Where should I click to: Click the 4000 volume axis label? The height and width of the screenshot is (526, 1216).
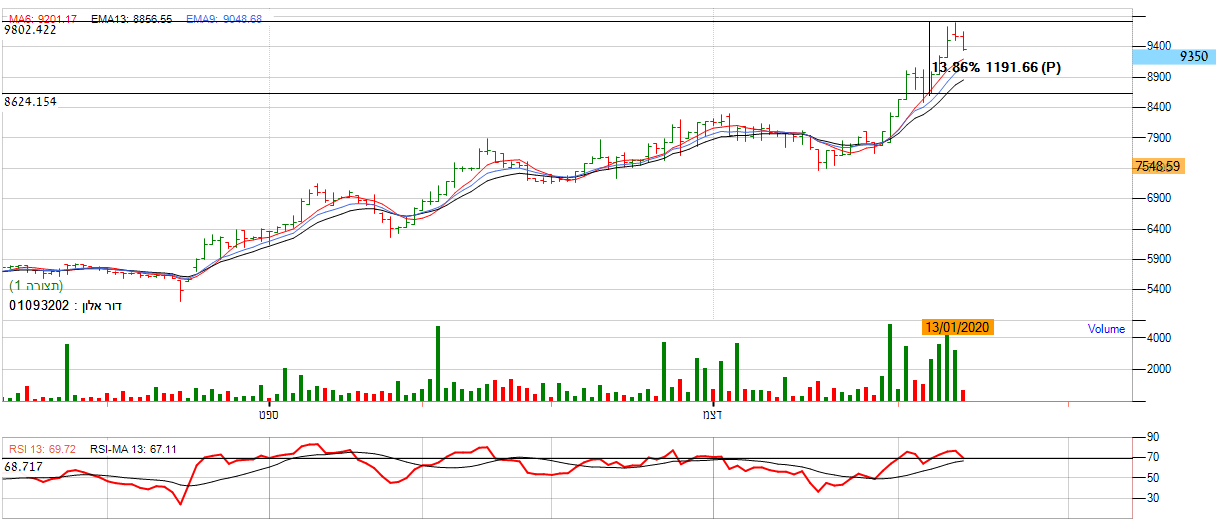pos(1159,339)
